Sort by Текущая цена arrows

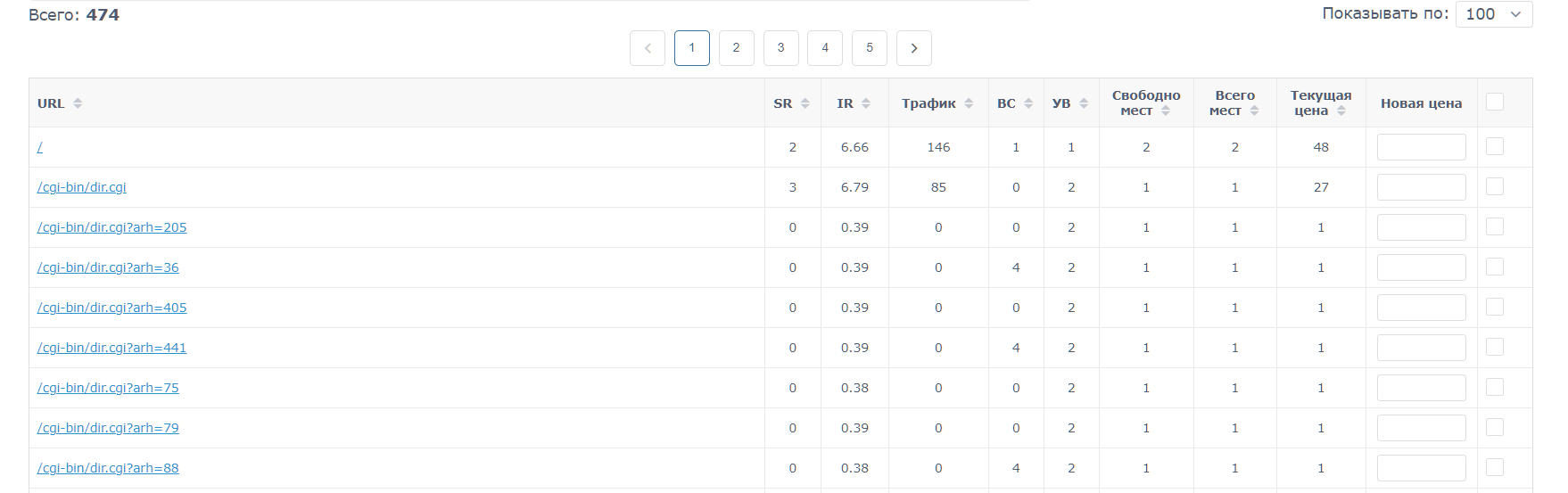point(1341,111)
